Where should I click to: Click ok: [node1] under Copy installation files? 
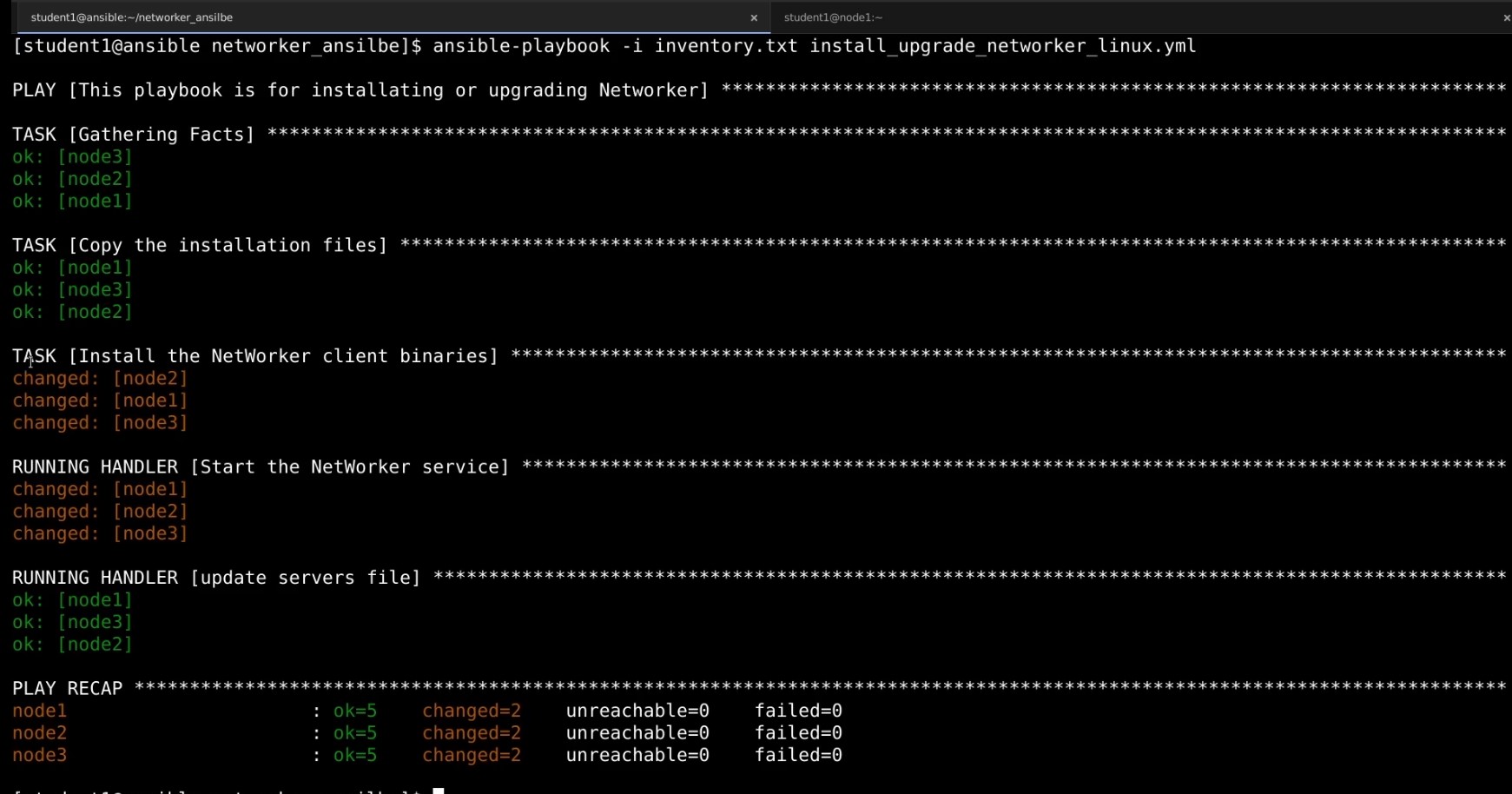pos(72,268)
